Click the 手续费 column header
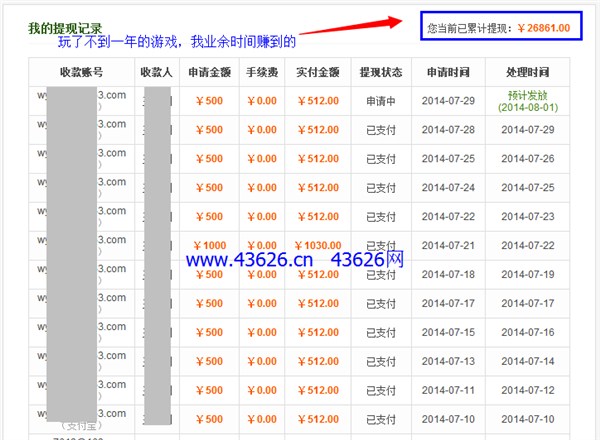This screenshot has width=600, height=440. point(260,73)
